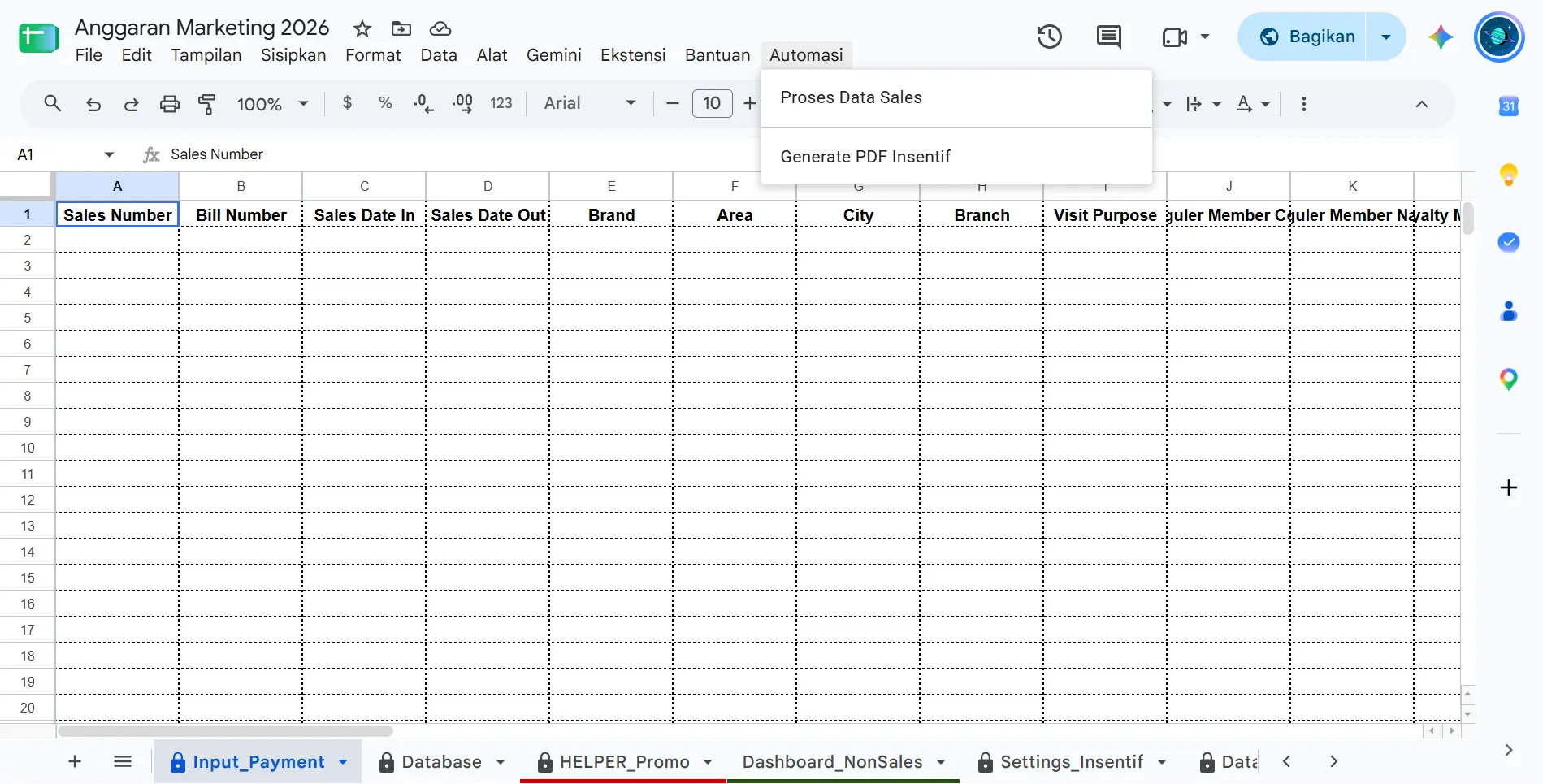Expand the Name Box dropdown arrow
The width and height of the screenshot is (1543, 784).
tap(109, 154)
